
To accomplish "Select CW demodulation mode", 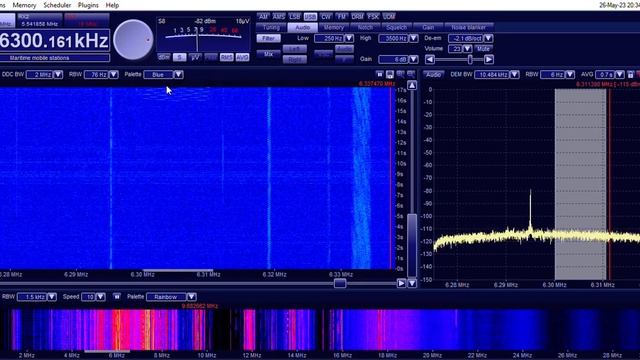I will tap(326, 17).
